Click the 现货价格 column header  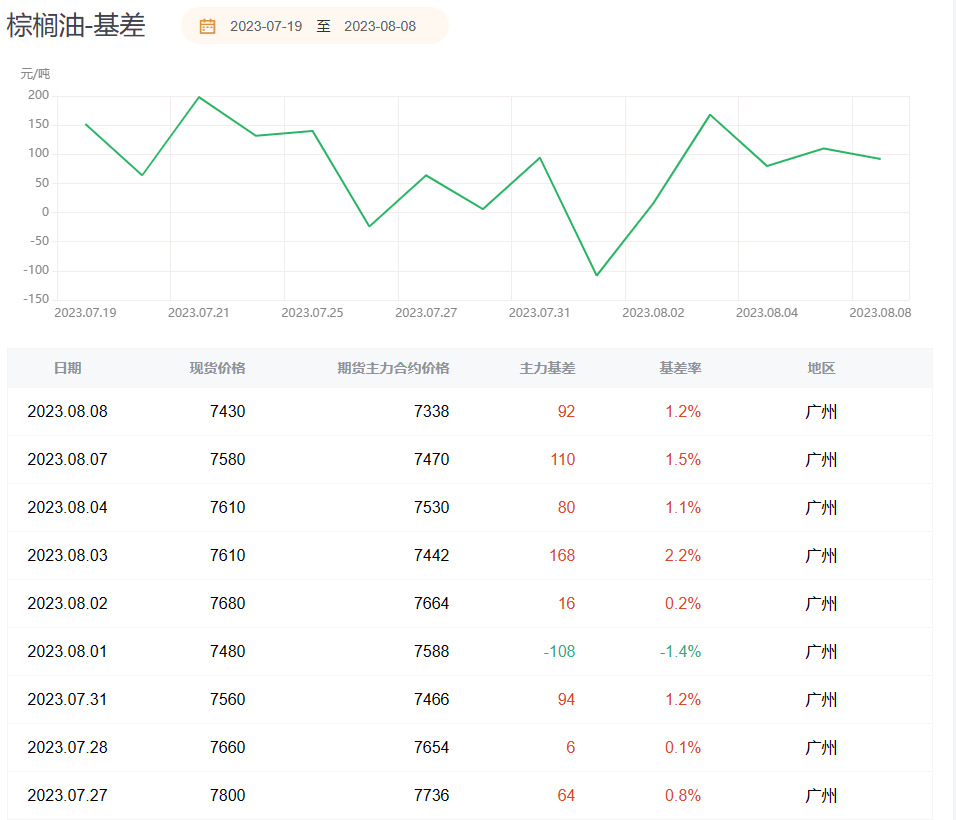(x=217, y=368)
